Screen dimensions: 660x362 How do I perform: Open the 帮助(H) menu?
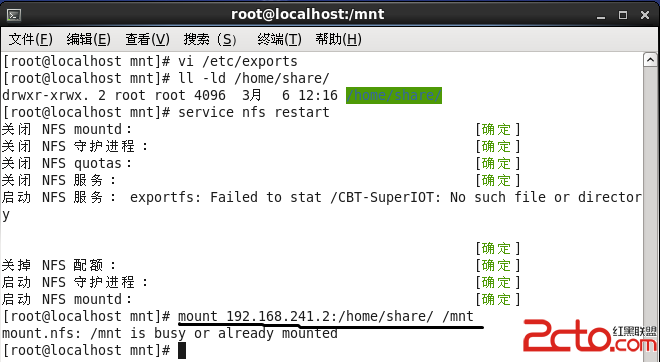pos(338,40)
